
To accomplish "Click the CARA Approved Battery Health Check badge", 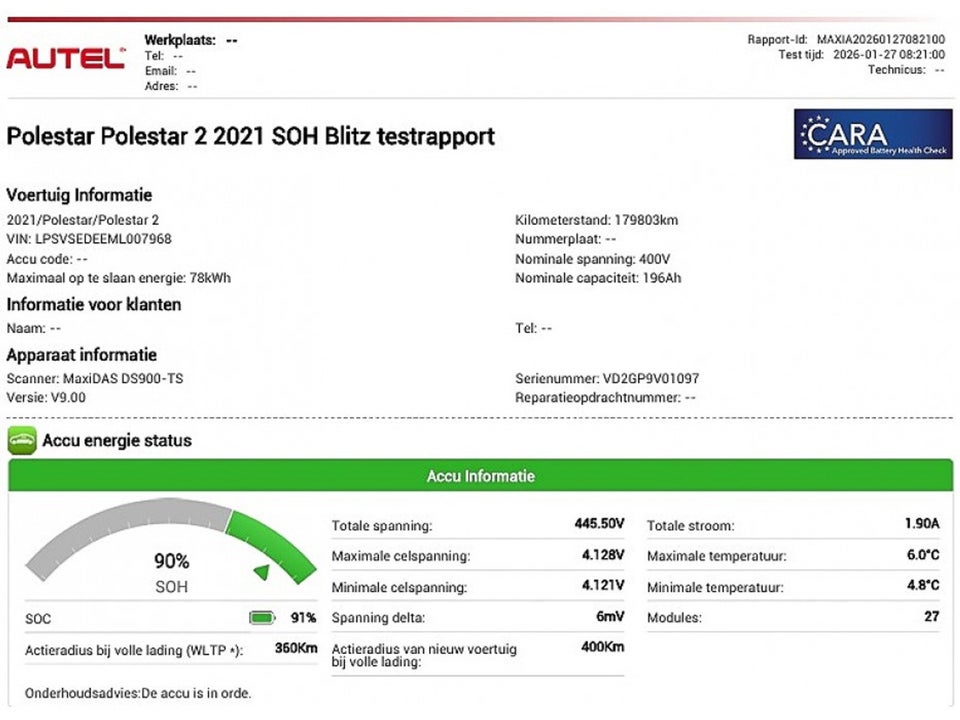I will point(872,135).
